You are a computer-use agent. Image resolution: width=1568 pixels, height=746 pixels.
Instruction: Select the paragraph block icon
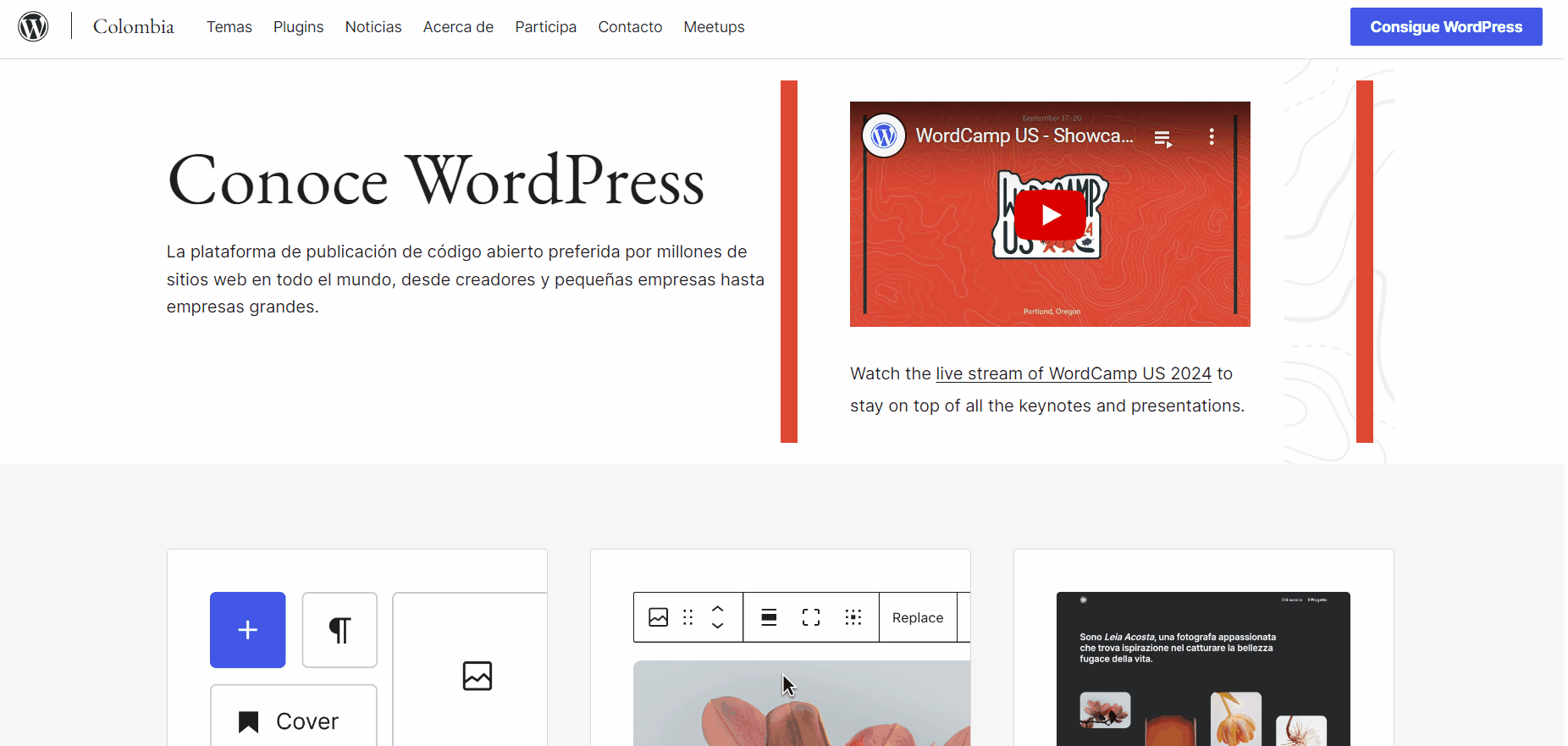tap(340, 630)
